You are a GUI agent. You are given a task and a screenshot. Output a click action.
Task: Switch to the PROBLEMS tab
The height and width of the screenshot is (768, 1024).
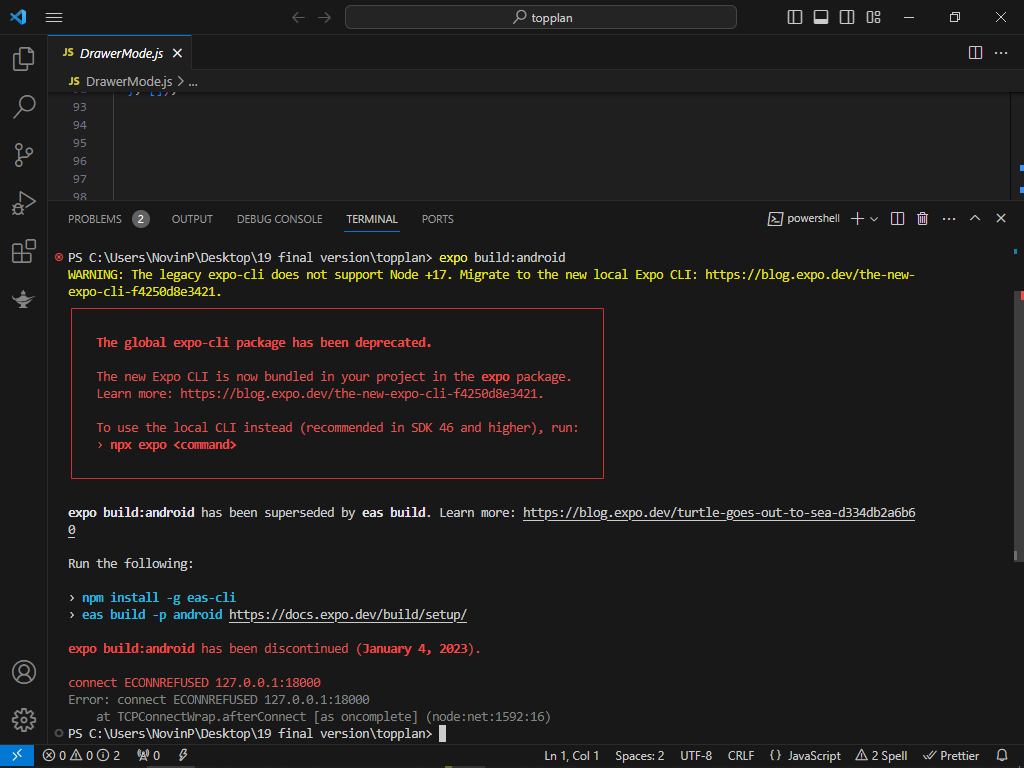point(95,219)
